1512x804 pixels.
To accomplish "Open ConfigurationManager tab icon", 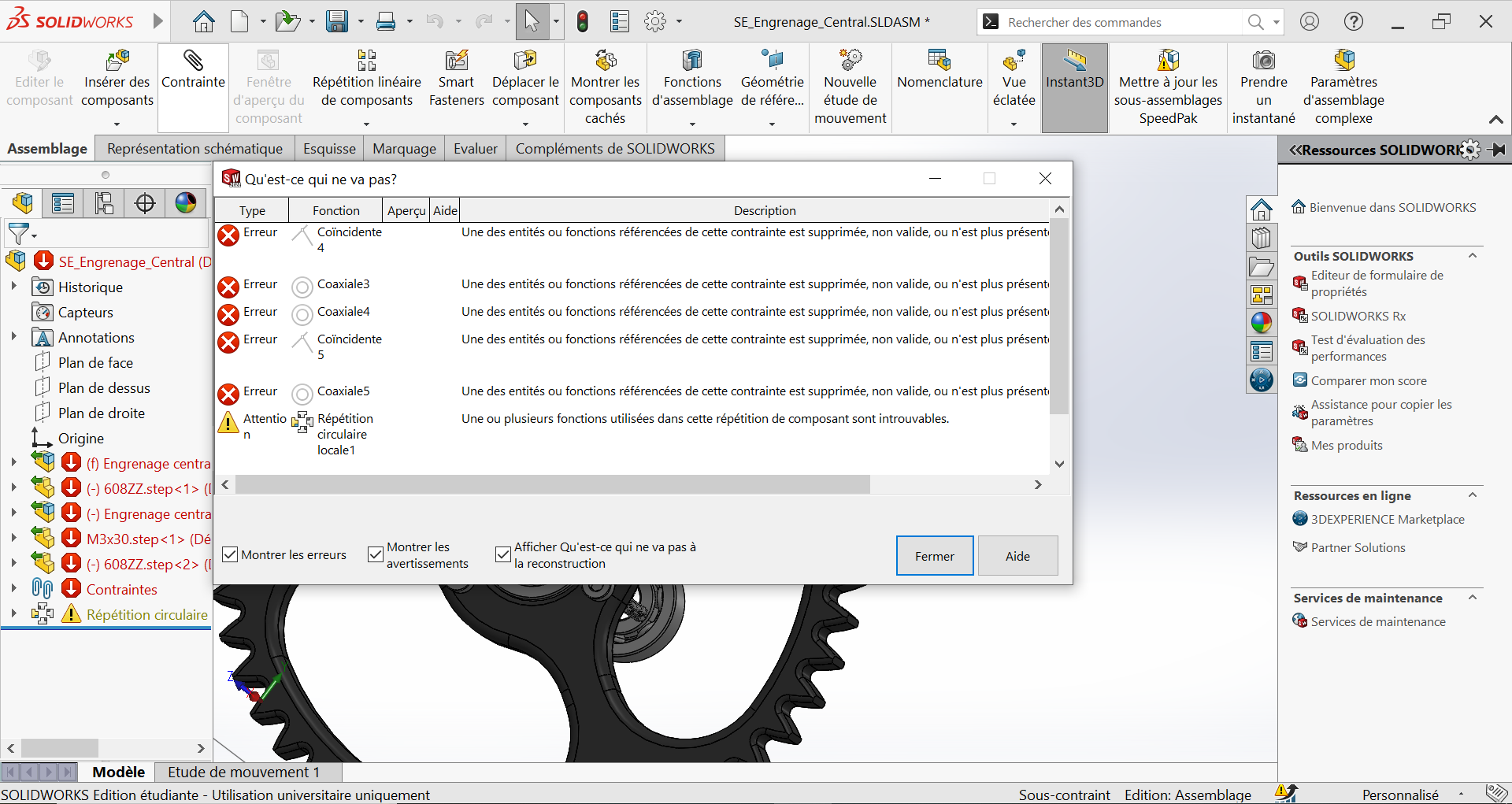I will pos(104,203).
